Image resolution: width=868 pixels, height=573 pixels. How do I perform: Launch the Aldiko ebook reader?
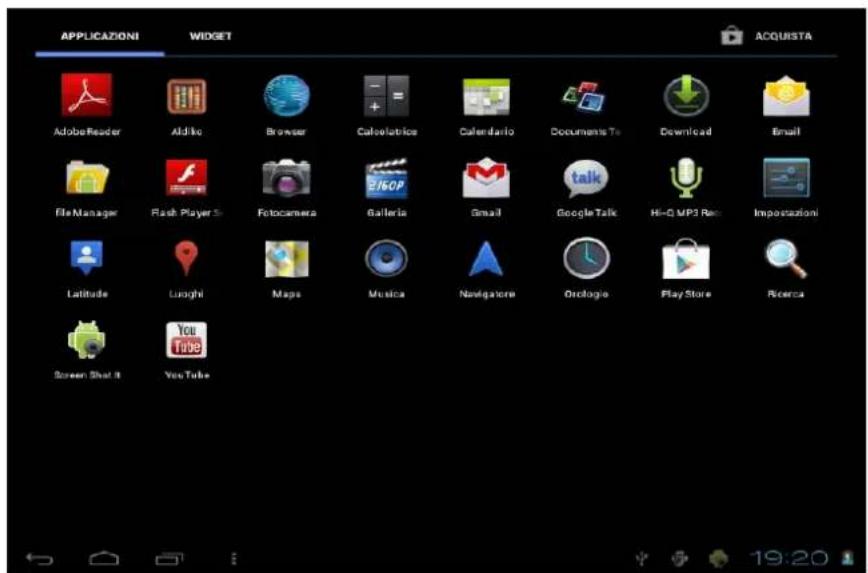187,105
